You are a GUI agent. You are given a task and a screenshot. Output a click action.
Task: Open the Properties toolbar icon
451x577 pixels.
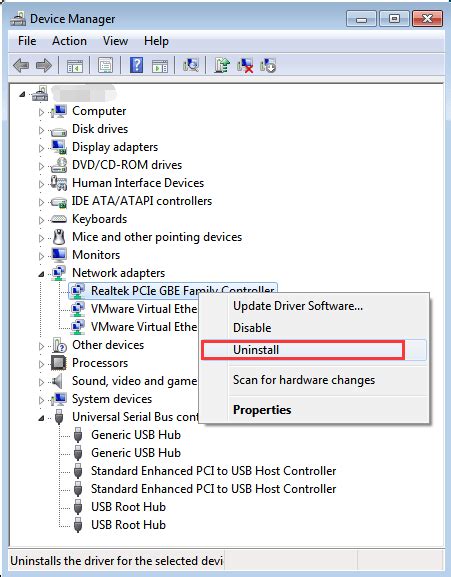[x=105, y=66]
